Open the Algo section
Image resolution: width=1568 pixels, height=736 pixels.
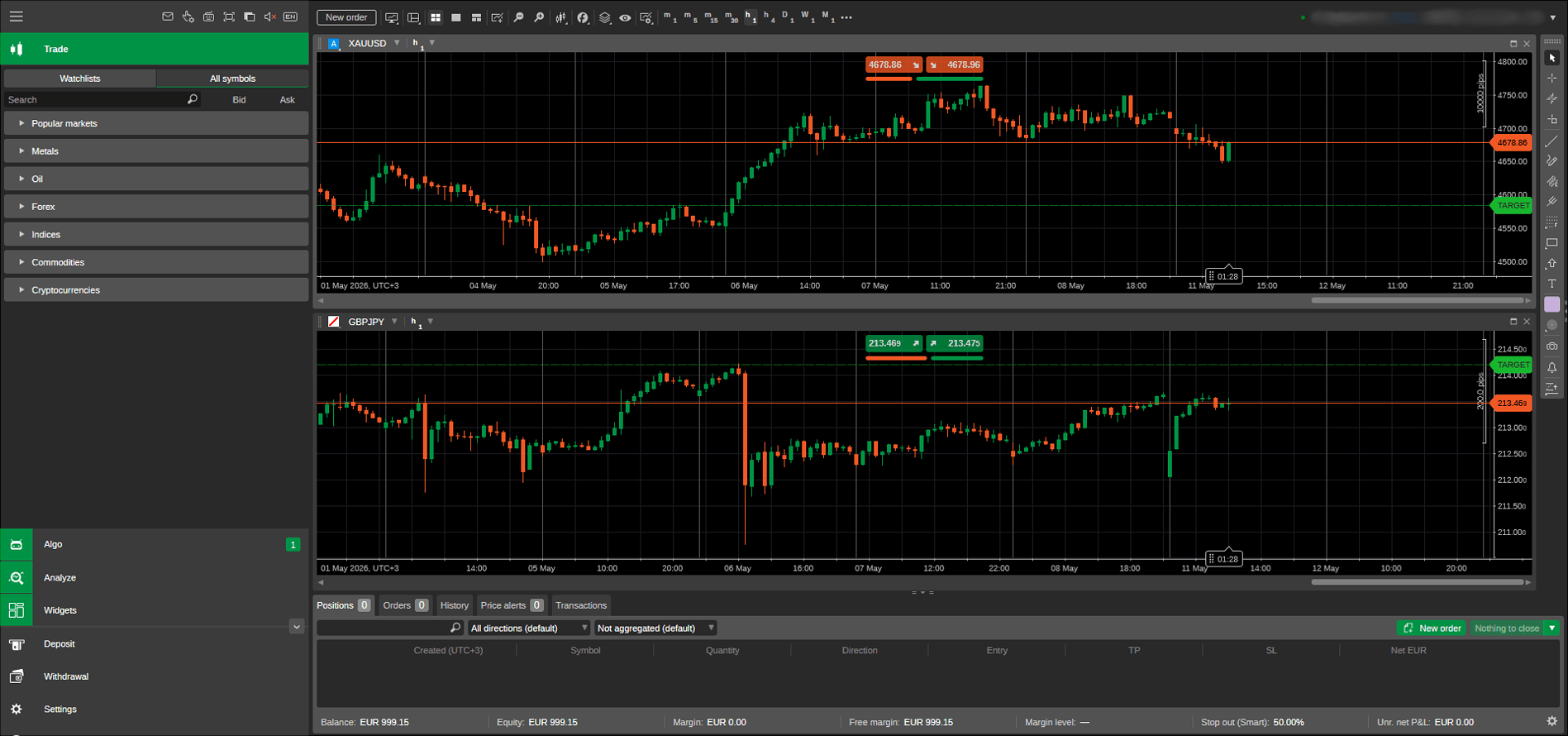(155, 544)
